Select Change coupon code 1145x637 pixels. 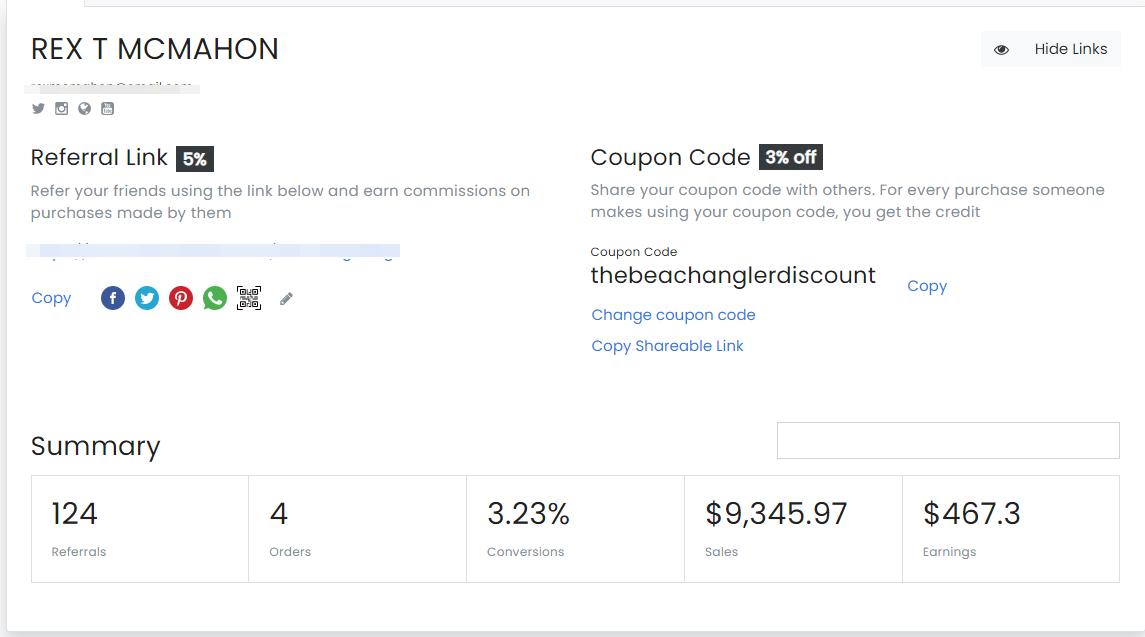point(672,314)
